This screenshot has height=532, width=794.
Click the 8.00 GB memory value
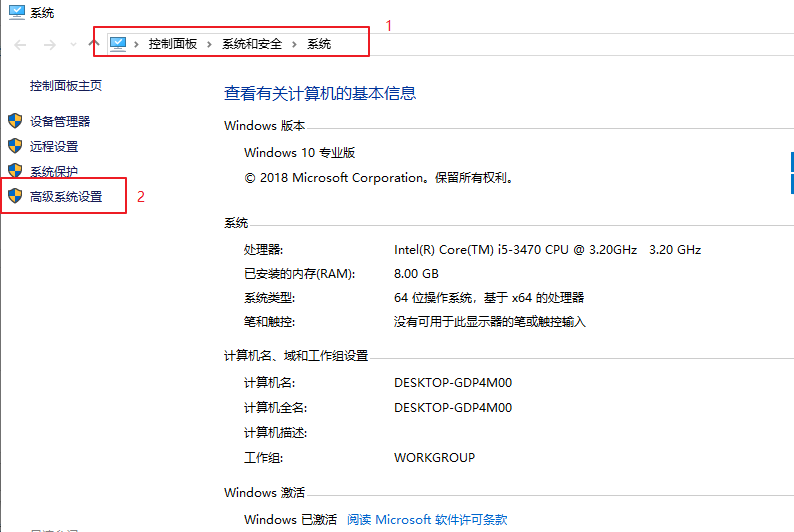click(416, 274)
